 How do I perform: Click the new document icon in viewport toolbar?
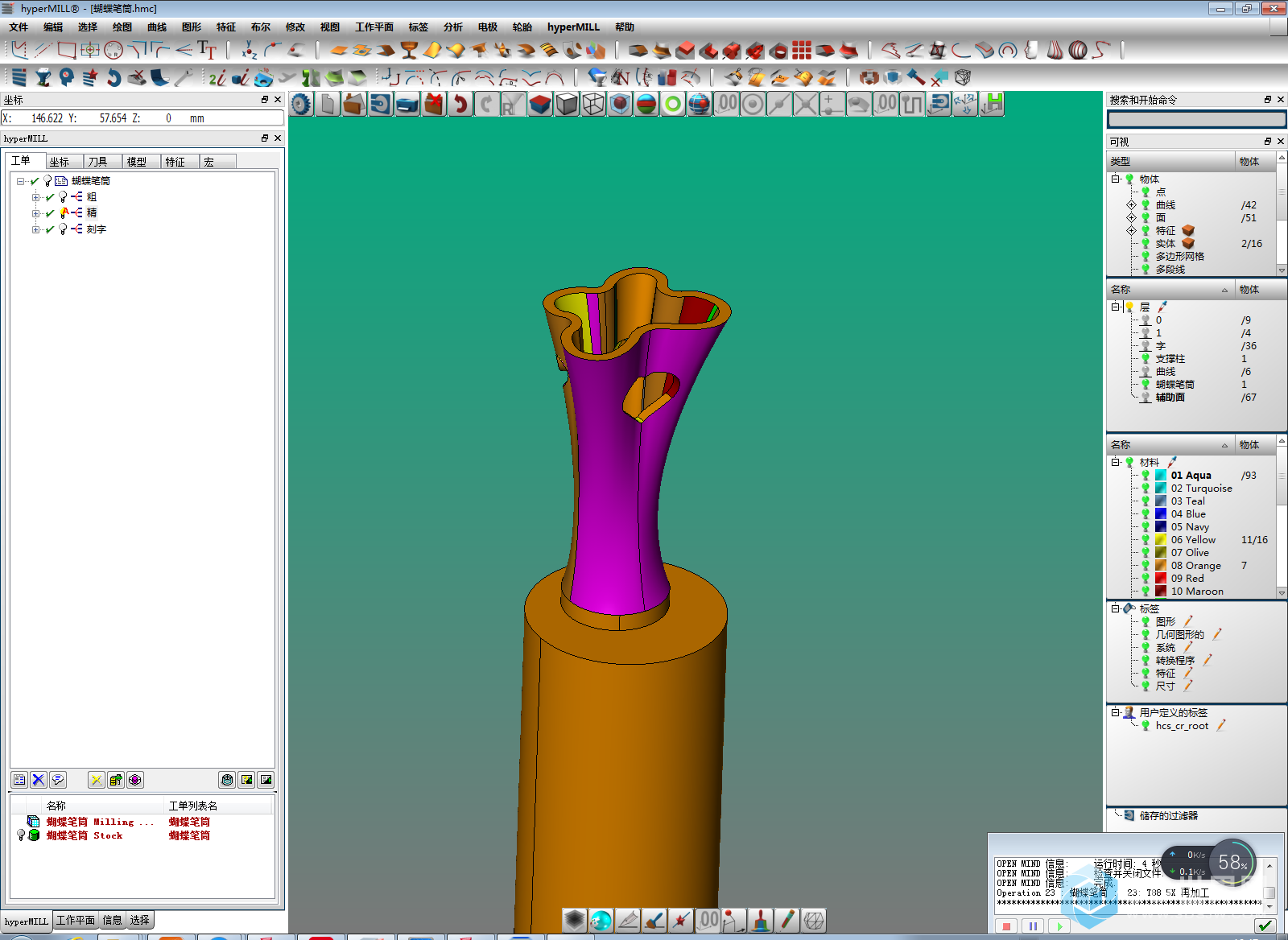click(328, 104)
